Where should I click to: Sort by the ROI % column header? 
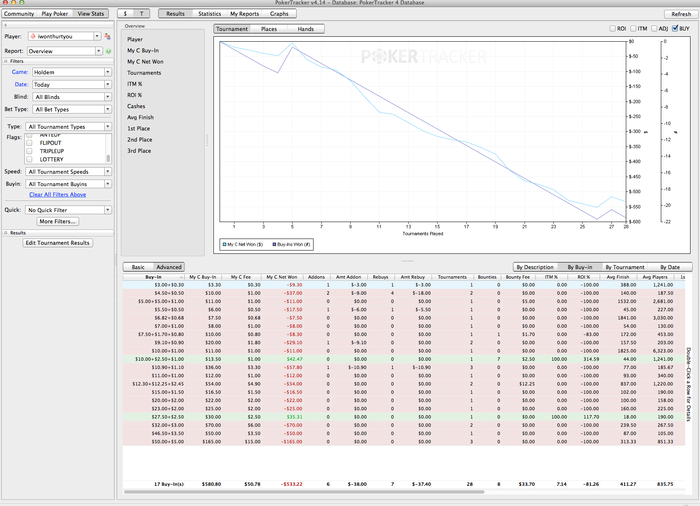pos(583,277)
